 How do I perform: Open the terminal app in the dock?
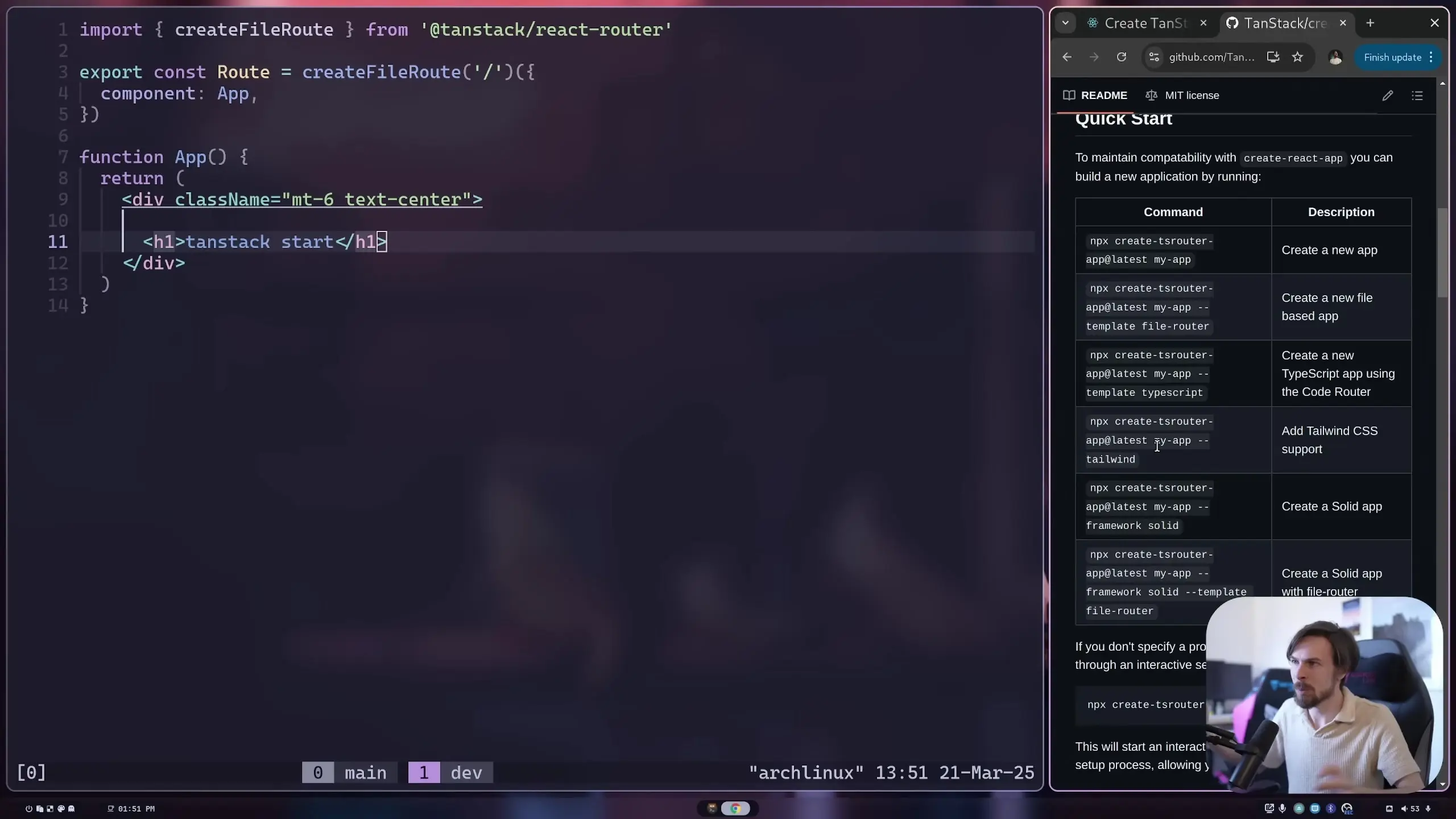(x=712, y=808)
